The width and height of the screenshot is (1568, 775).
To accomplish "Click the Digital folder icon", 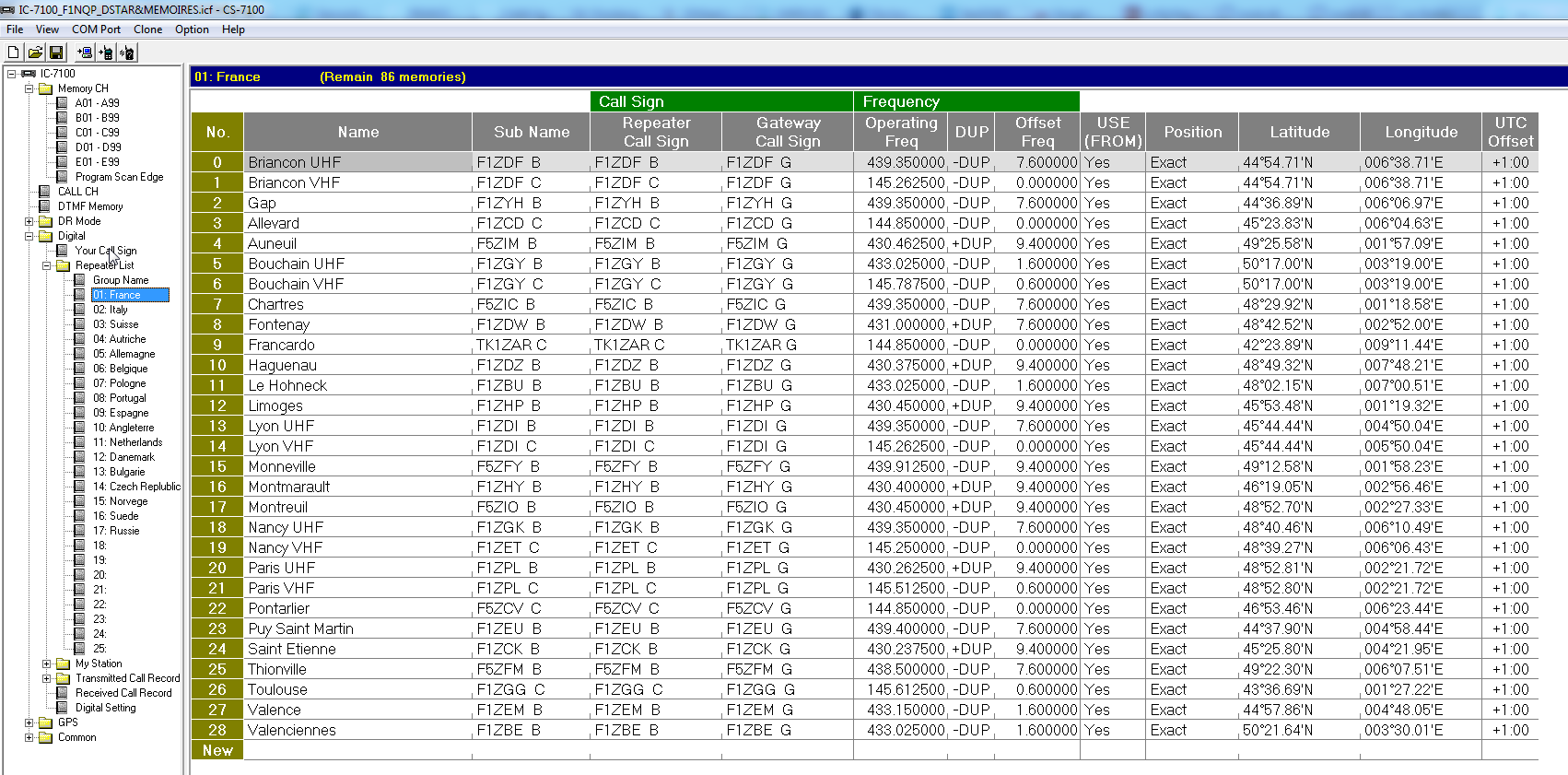I will (45, 236).
